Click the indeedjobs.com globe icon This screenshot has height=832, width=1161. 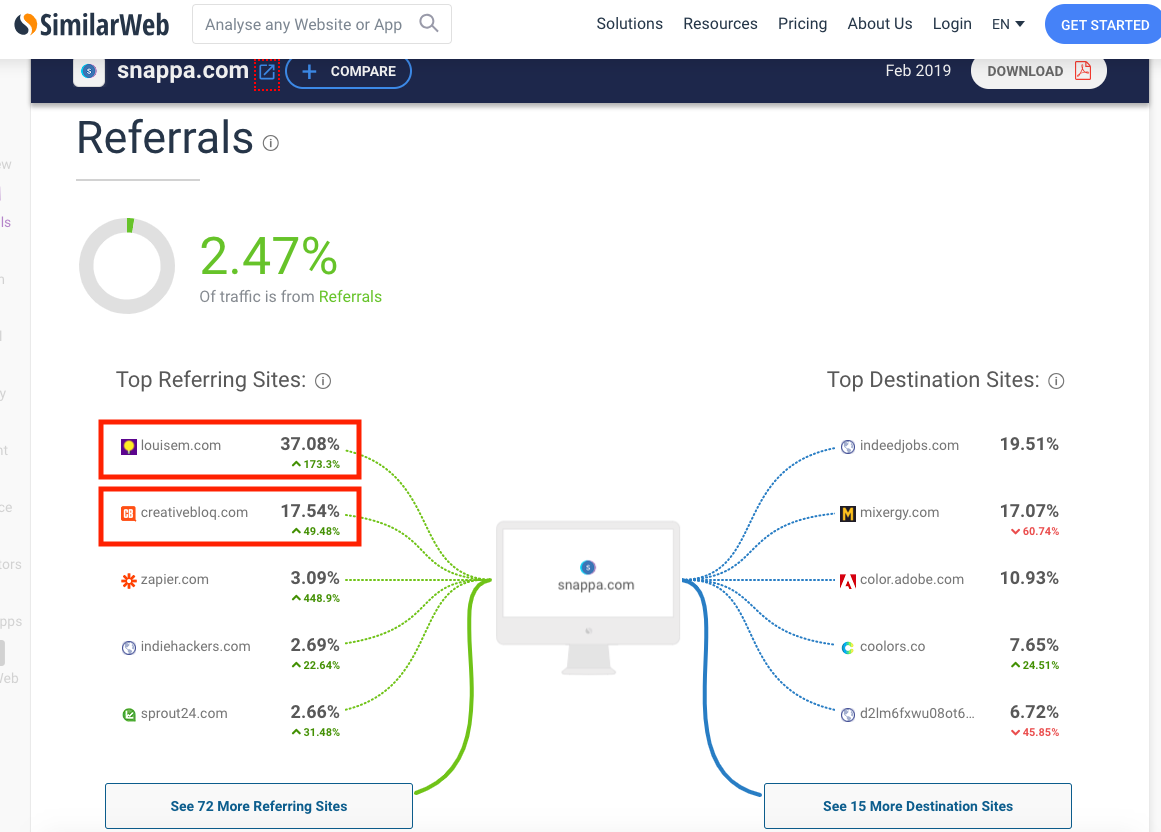[x=848, y=447]
